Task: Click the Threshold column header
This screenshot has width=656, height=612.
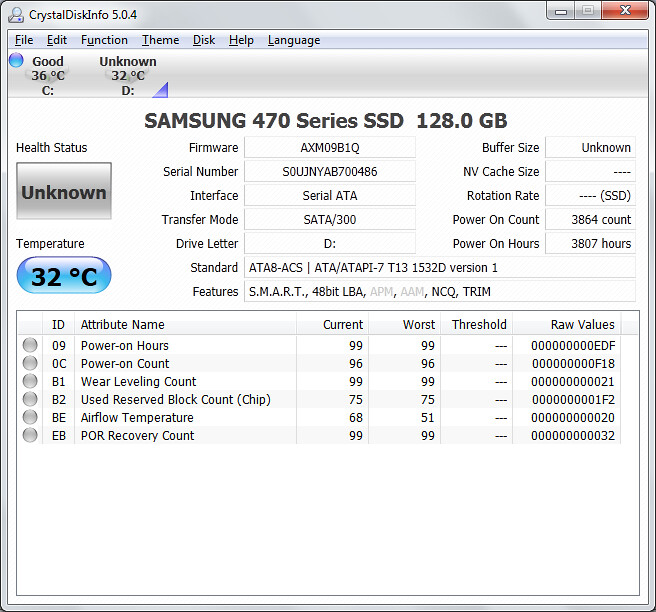Action: click(477, 325)
